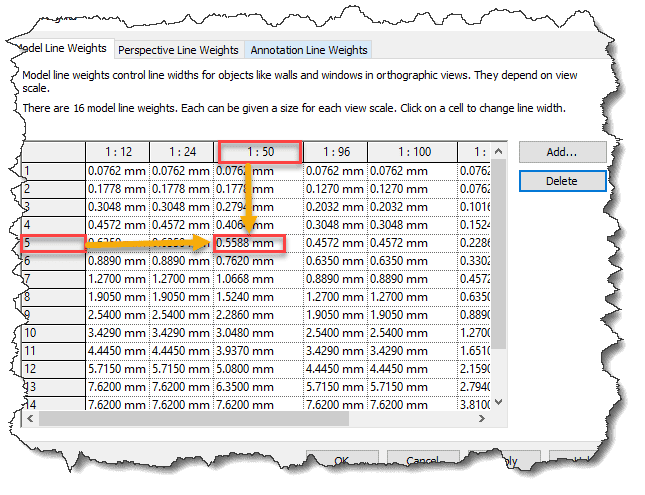The height and width of the screenshot is (495, 645).
Task: Select row header 1
Action: [53, 171]
